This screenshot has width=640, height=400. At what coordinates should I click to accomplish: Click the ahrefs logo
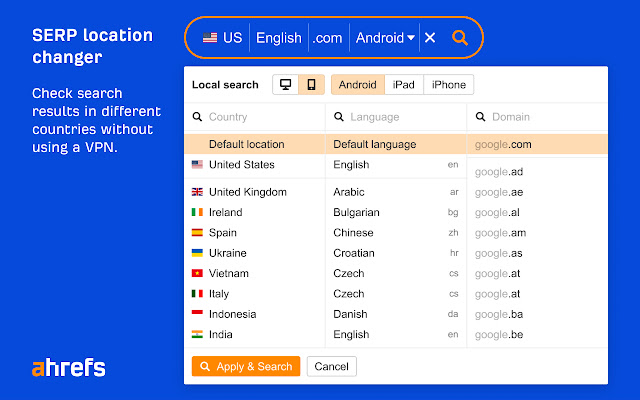tap(69, 367)
